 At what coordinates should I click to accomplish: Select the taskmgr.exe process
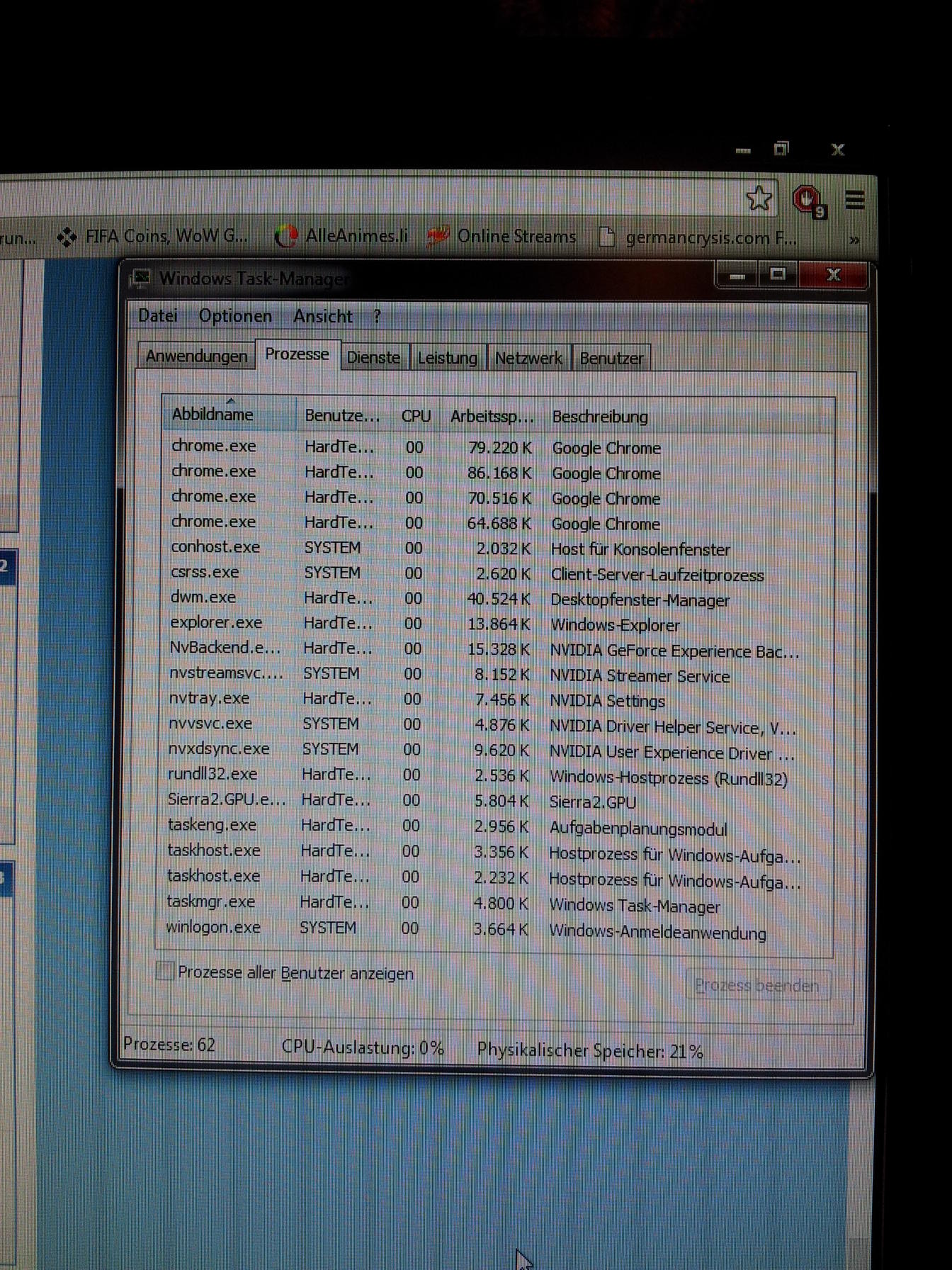click(x=496, y=904)
